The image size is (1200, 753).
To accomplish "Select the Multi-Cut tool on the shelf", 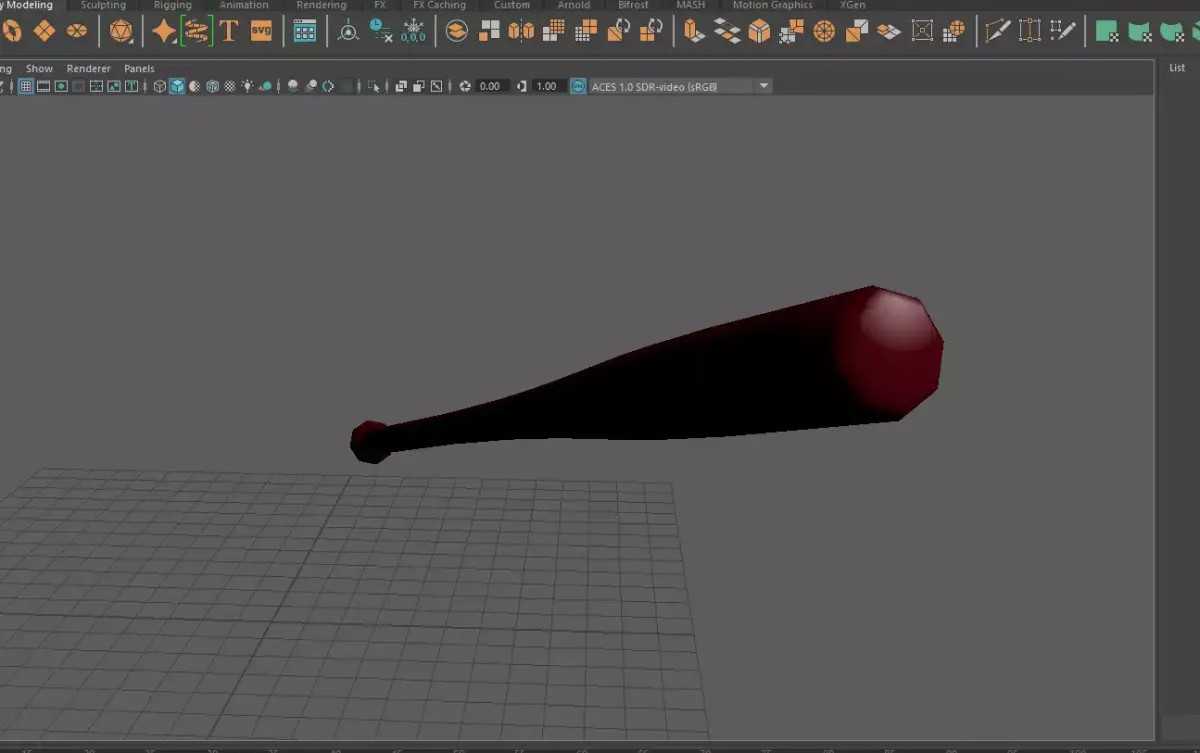I will [998, 29].
